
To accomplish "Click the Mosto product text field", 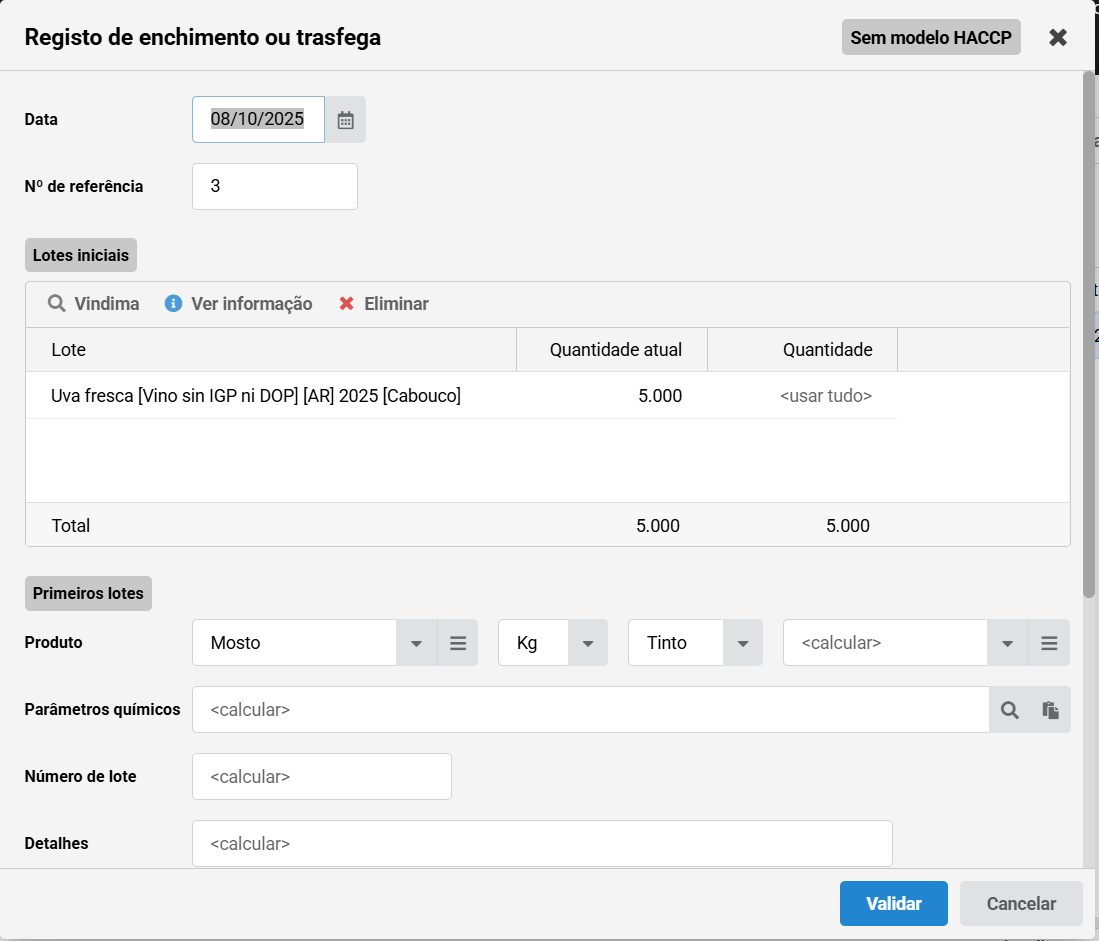I will pyautogui.click(x=294, y=643).
